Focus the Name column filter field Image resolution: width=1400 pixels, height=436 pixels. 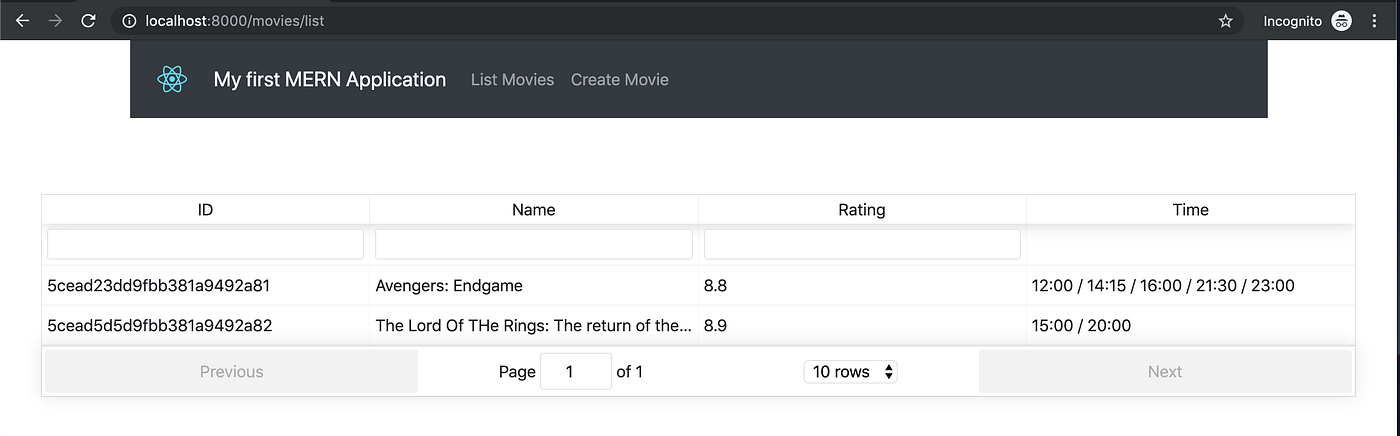(x=534, y=244)
